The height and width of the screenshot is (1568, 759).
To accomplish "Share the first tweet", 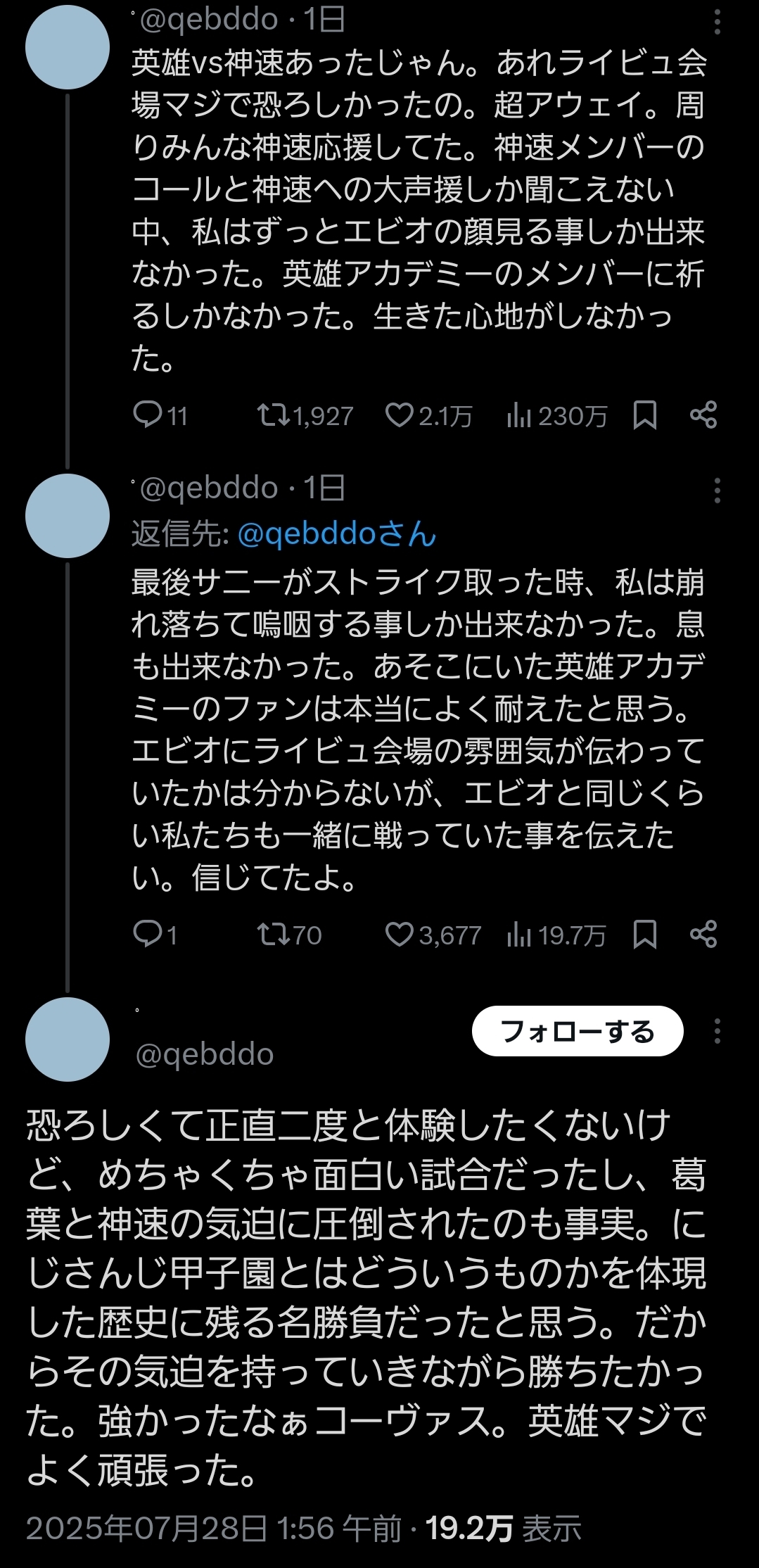I will 703,415.
